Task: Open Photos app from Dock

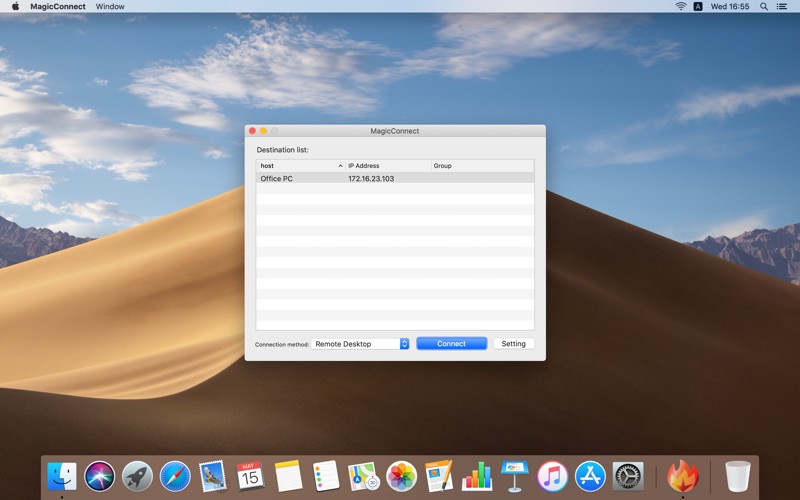Action: 402,477
